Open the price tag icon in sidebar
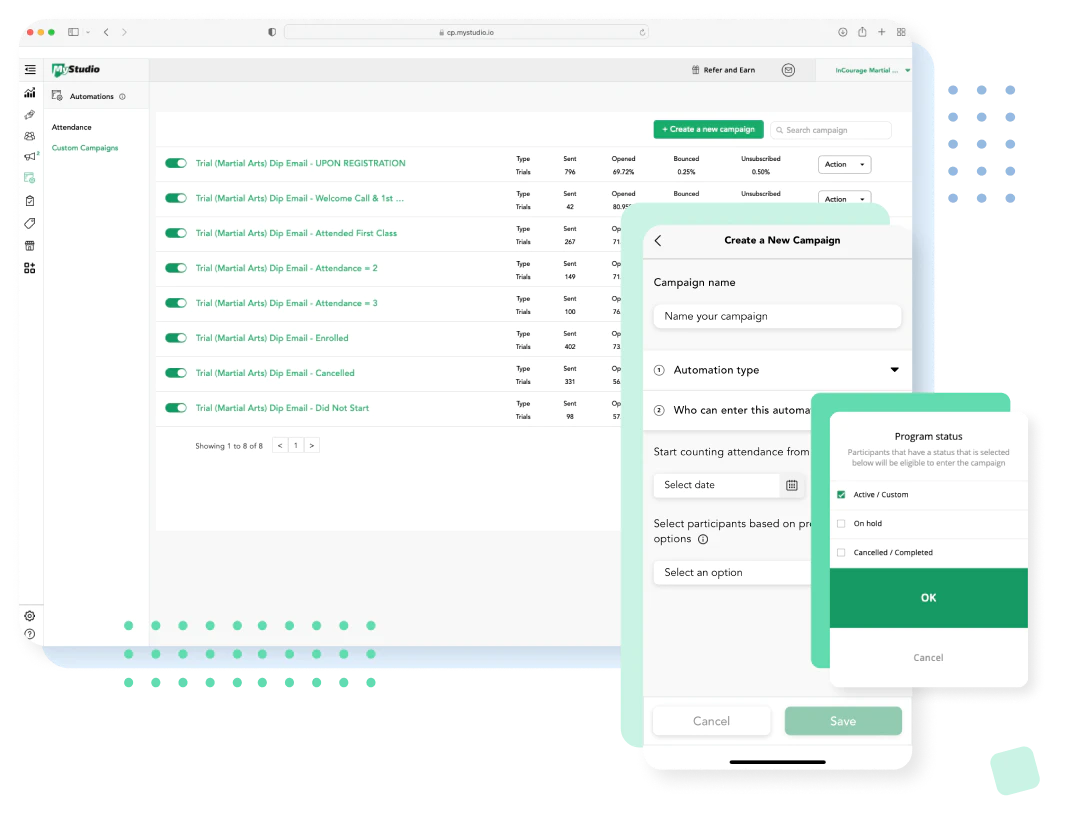Screen dimensions: 1066x814 tap(30, 223)
